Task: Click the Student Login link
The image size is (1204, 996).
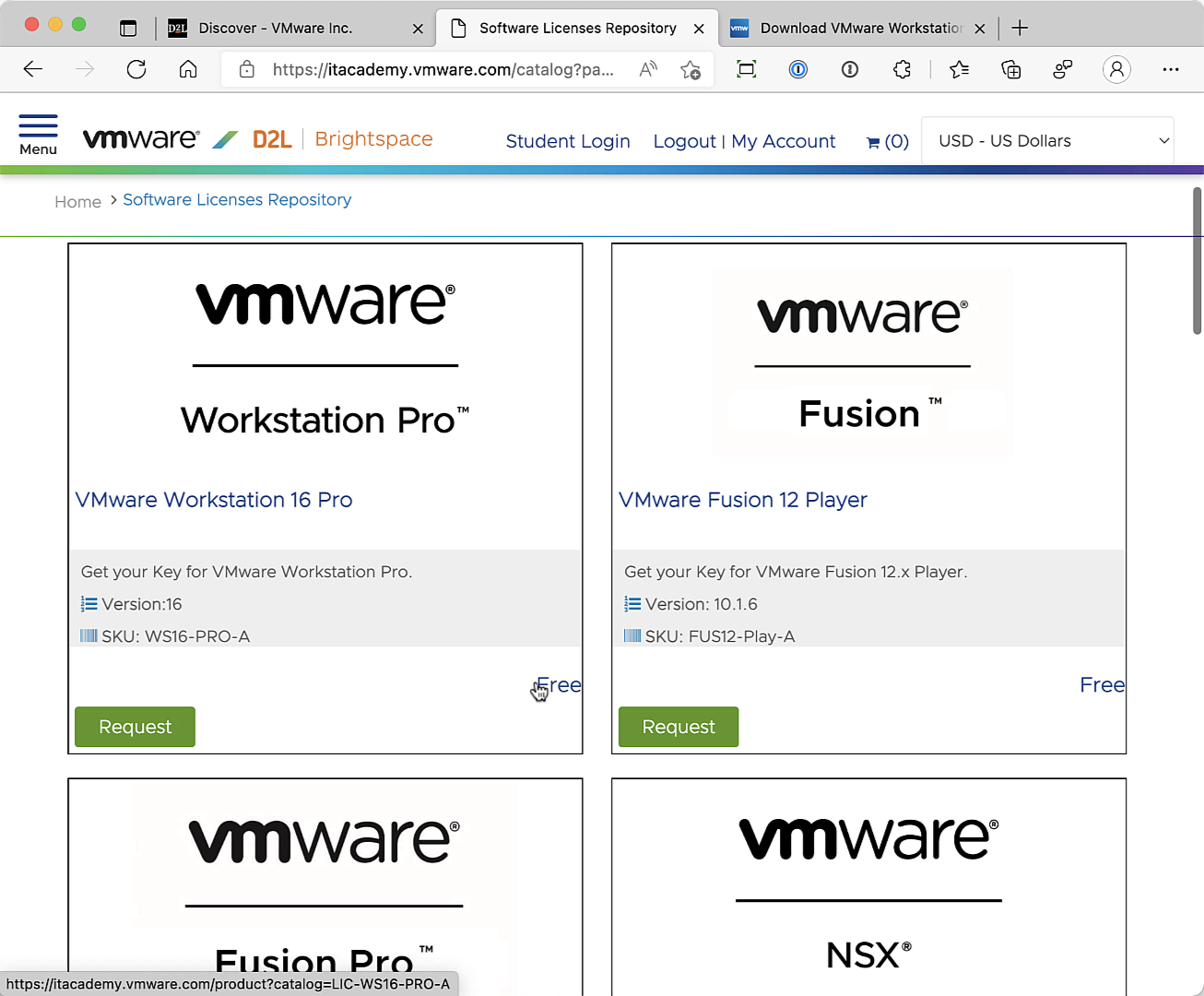Action: click(x=568, y=141)
